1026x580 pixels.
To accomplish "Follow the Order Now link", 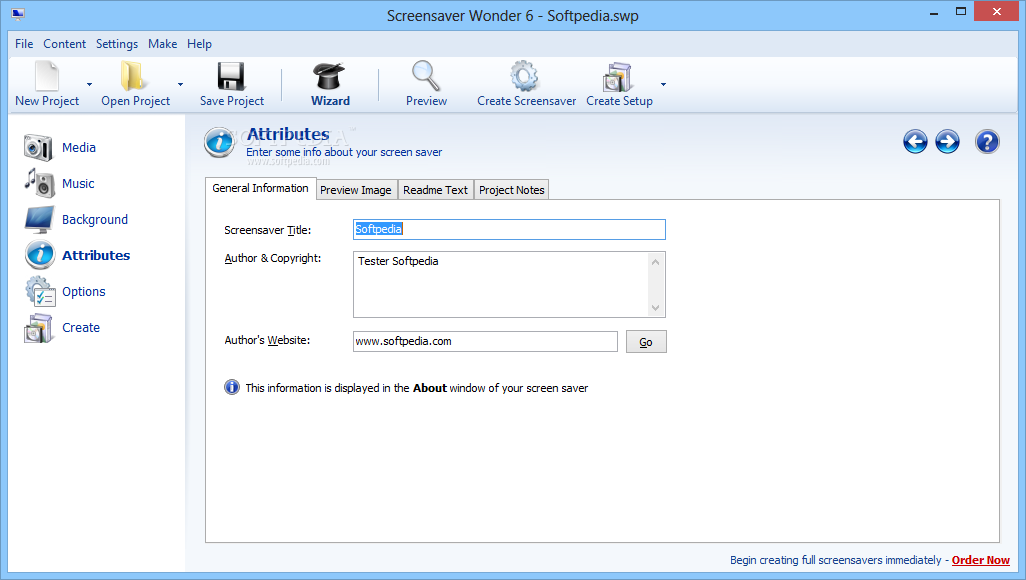I will click(x=980, y=560).
